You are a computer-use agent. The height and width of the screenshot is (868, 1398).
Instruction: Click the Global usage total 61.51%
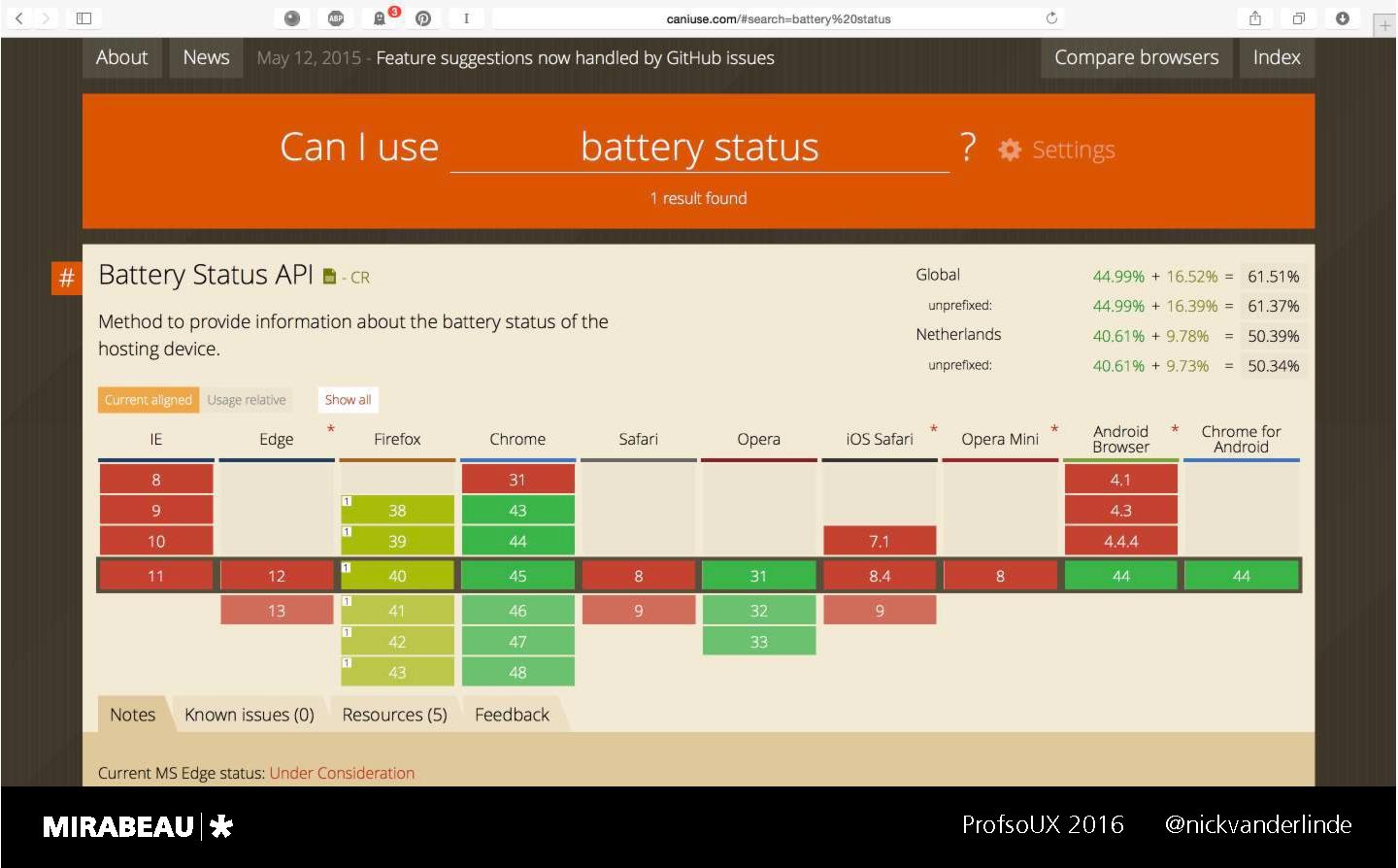(x=1273, y=277)
